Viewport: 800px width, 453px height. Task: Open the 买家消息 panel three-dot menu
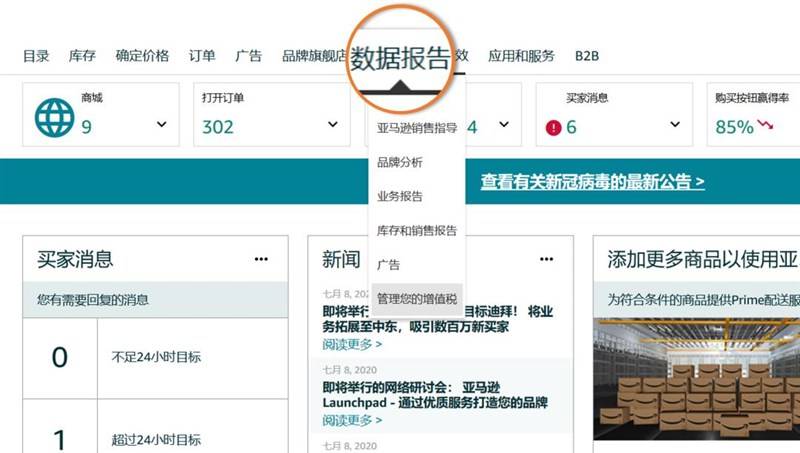point(261,259)
